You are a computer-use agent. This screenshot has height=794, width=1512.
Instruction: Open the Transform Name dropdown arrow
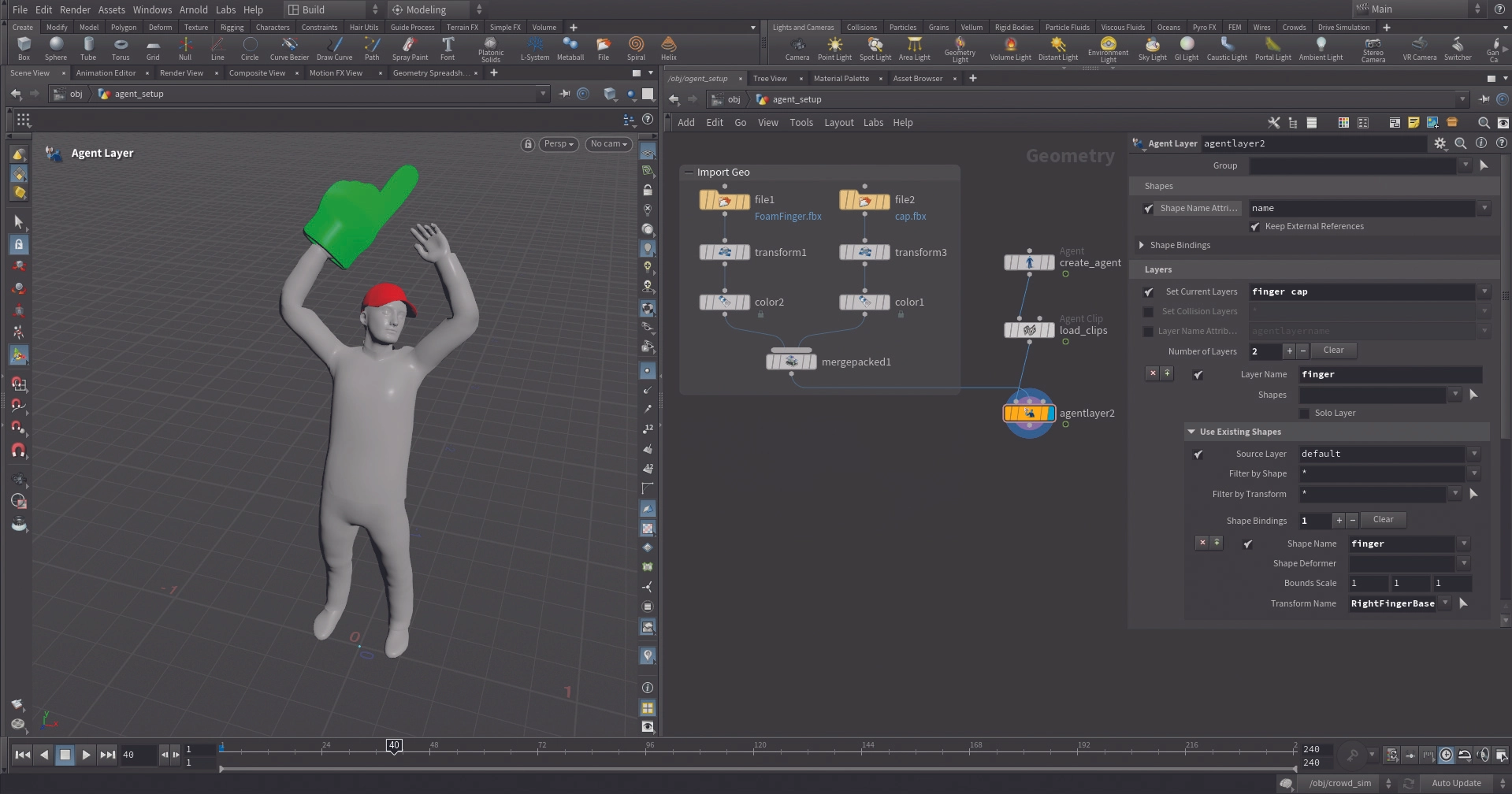1445,603
